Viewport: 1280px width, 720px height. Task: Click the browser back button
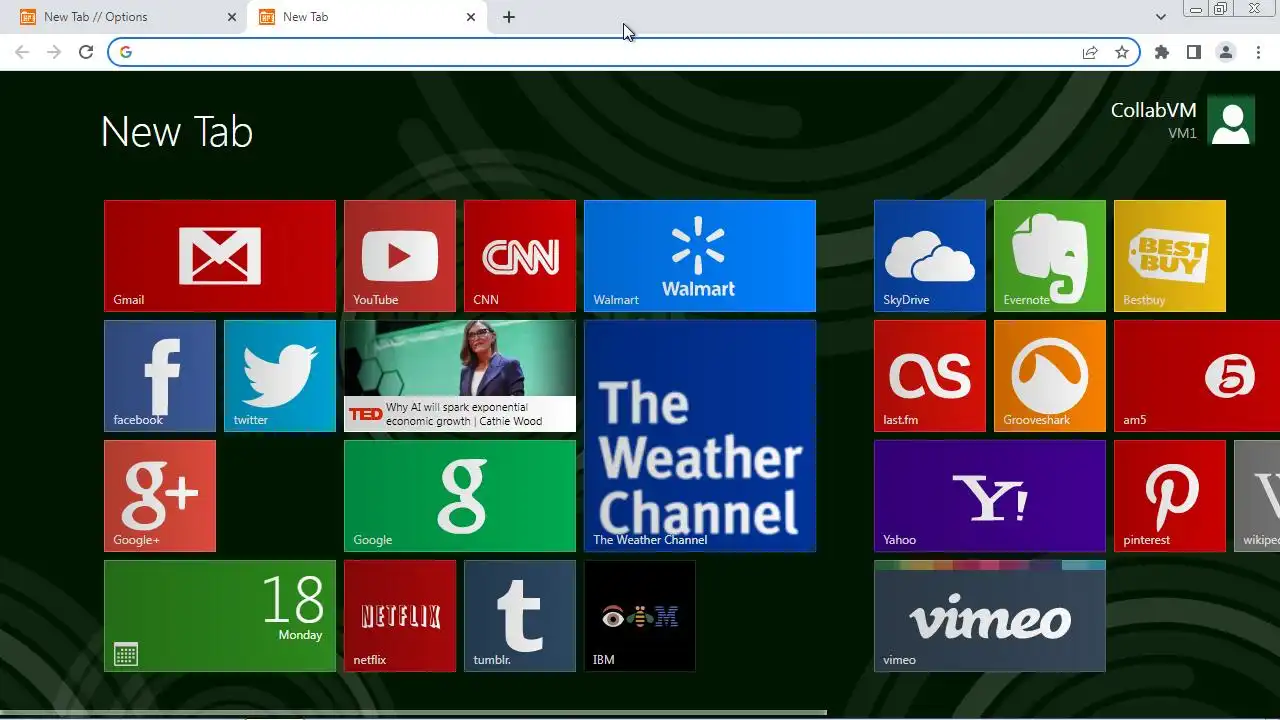click(x=22, y=52)
